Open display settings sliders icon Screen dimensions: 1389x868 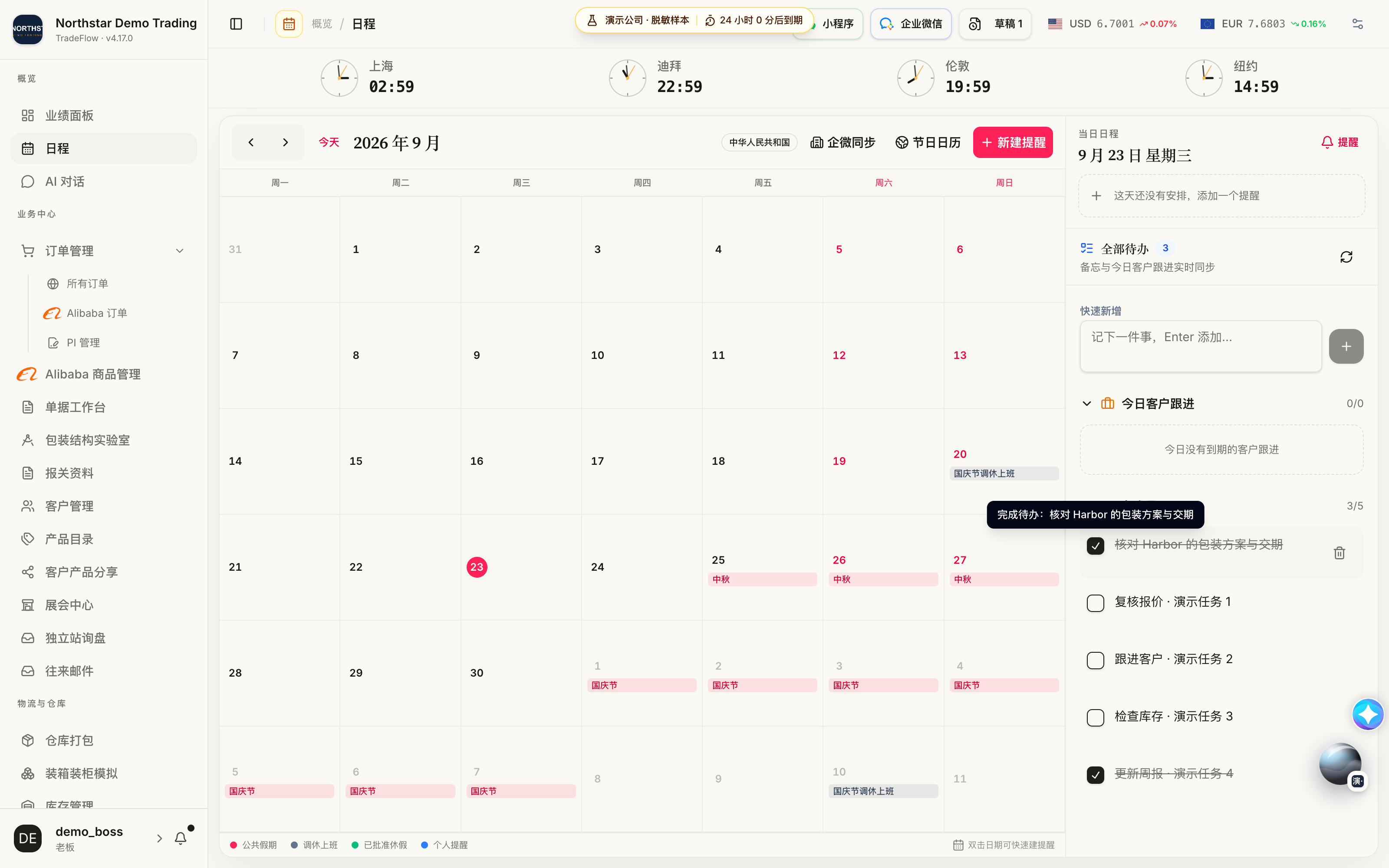pyautogui.click(x=1357, y=23)
